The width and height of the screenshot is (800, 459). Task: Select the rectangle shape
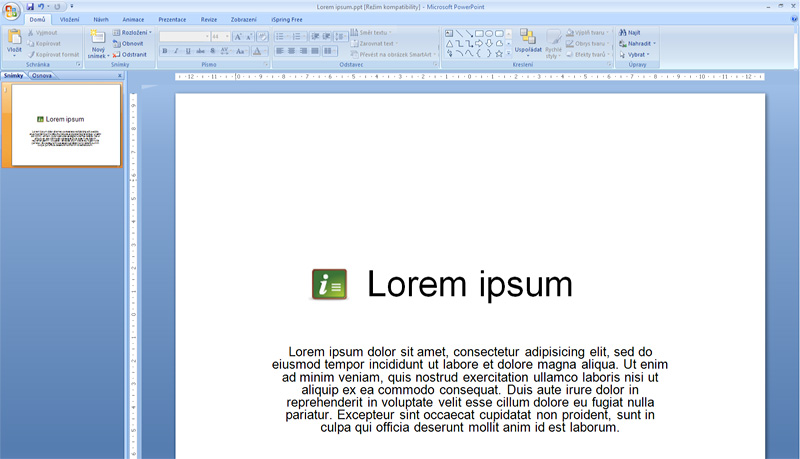click(x=479, y=33)
